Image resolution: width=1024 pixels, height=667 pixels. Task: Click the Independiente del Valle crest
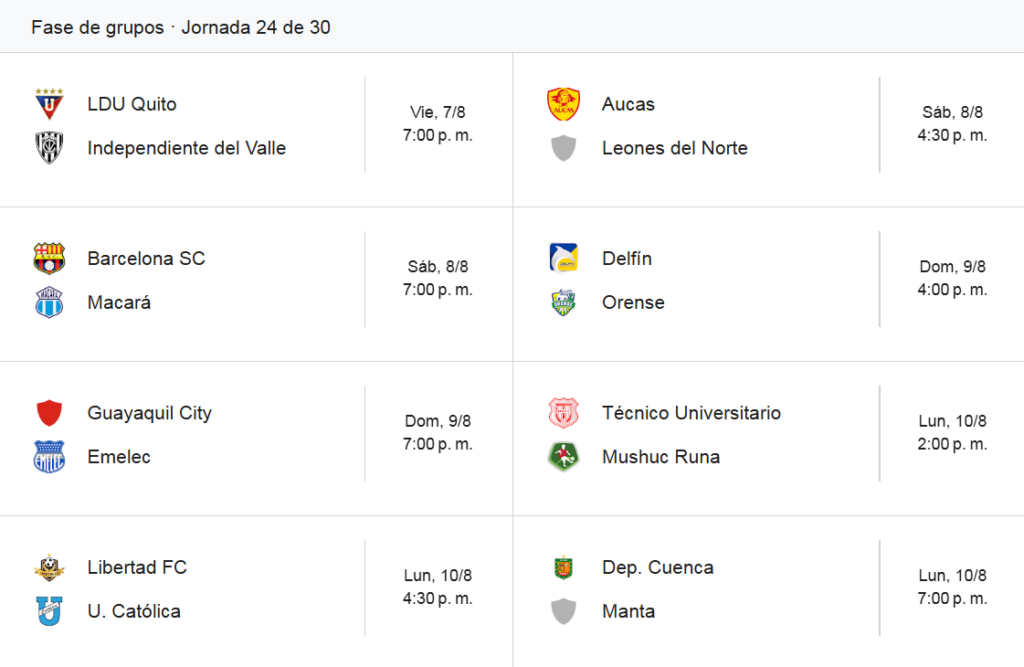49,148
